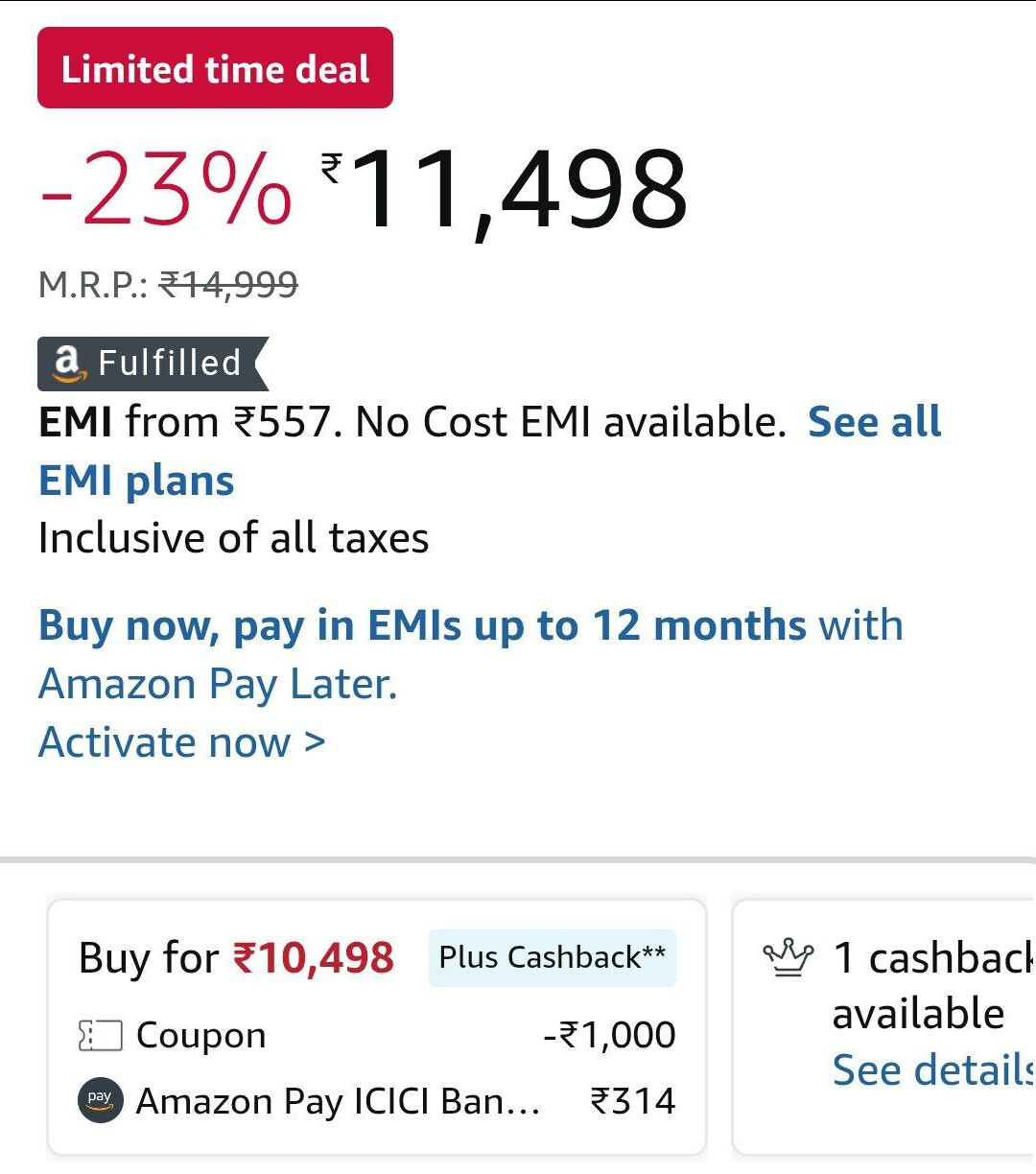Click the ₹11,498 deal price
The width and height of the screenshot is (1036, 1174).
[505, 191]
